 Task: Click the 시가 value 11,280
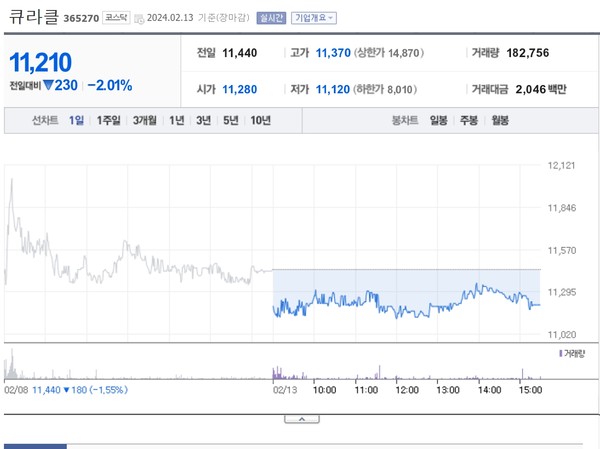click(x=240, y=90)
